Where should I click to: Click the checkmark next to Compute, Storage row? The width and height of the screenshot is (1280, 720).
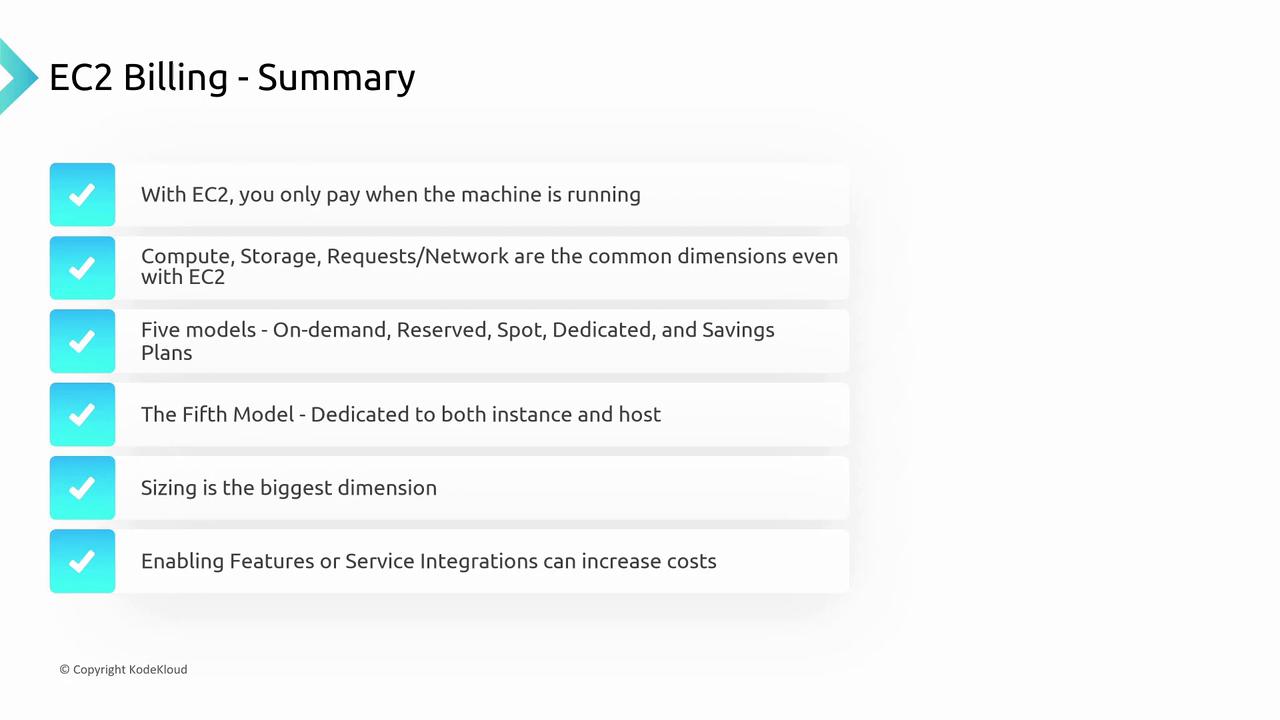82,268
